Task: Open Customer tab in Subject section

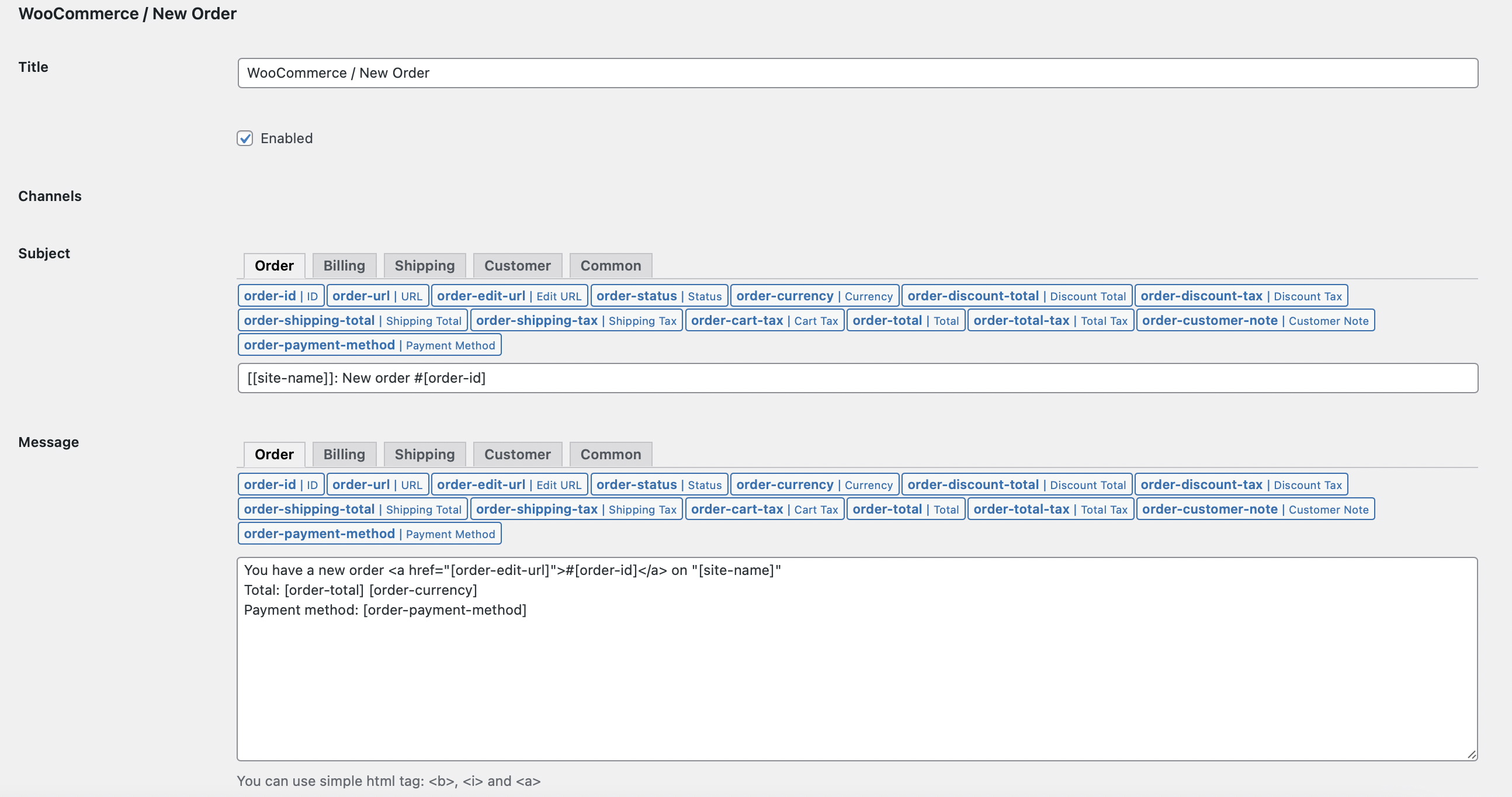Action: 517,266
